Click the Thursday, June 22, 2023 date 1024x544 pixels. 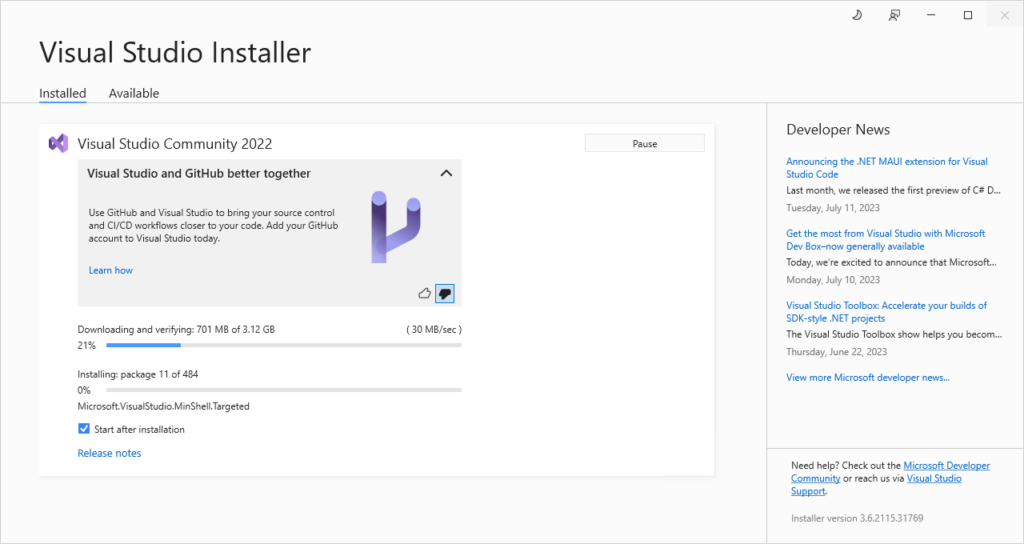click(837, 351)
